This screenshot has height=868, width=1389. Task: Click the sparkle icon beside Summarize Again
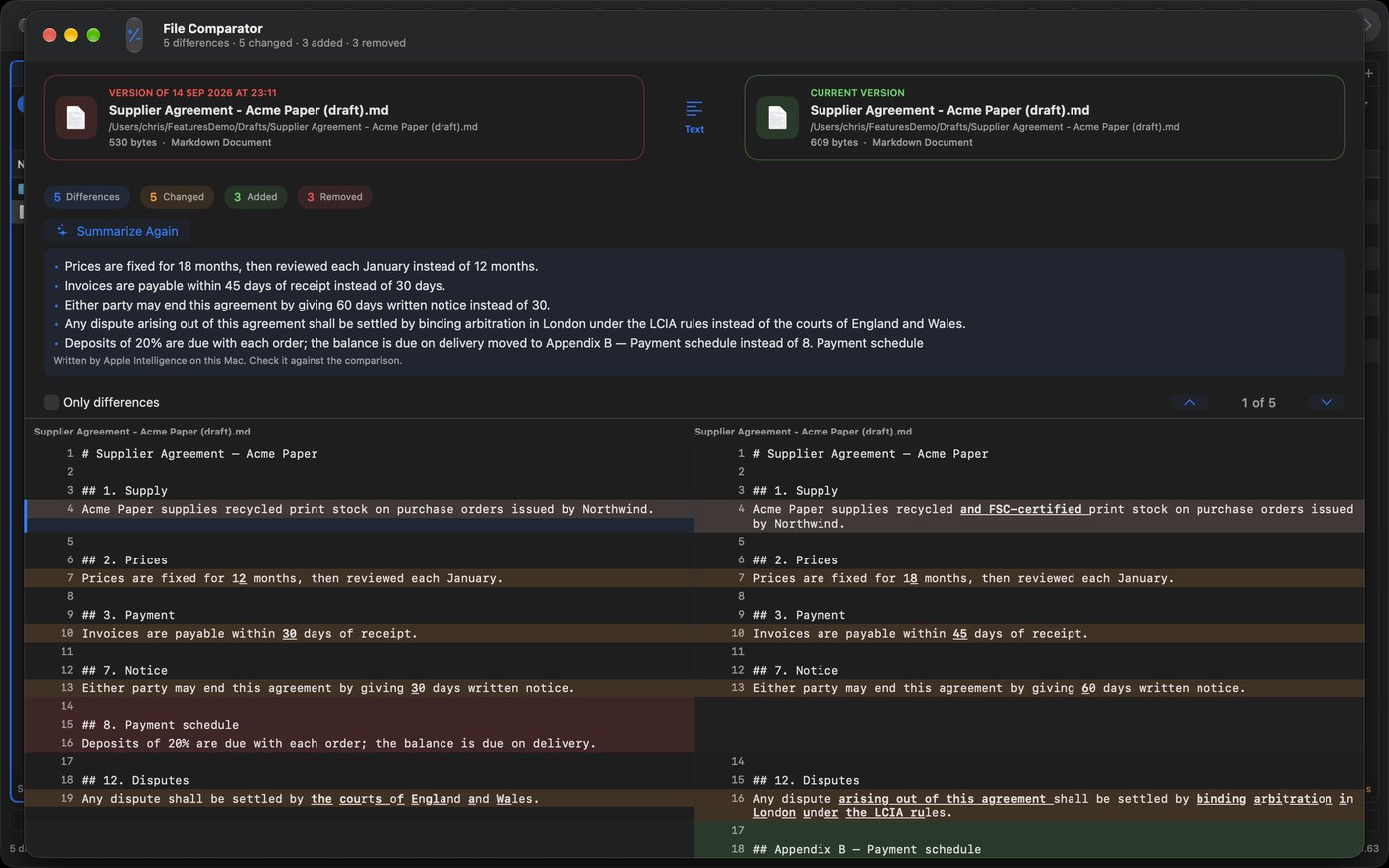(x=62, y=231)
